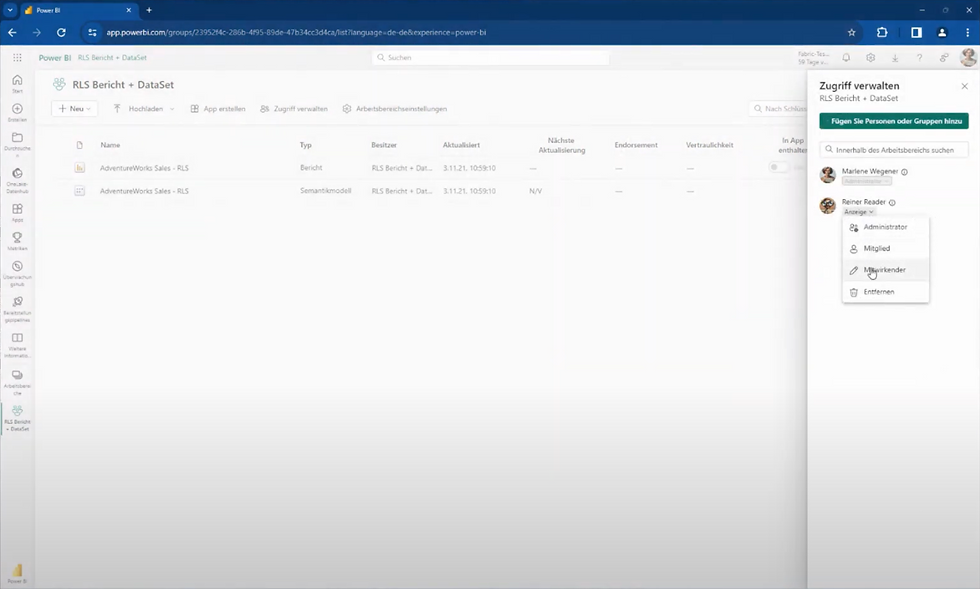Reload the page in the browser
The image size is (980, 589).
(x=61, y=33)
